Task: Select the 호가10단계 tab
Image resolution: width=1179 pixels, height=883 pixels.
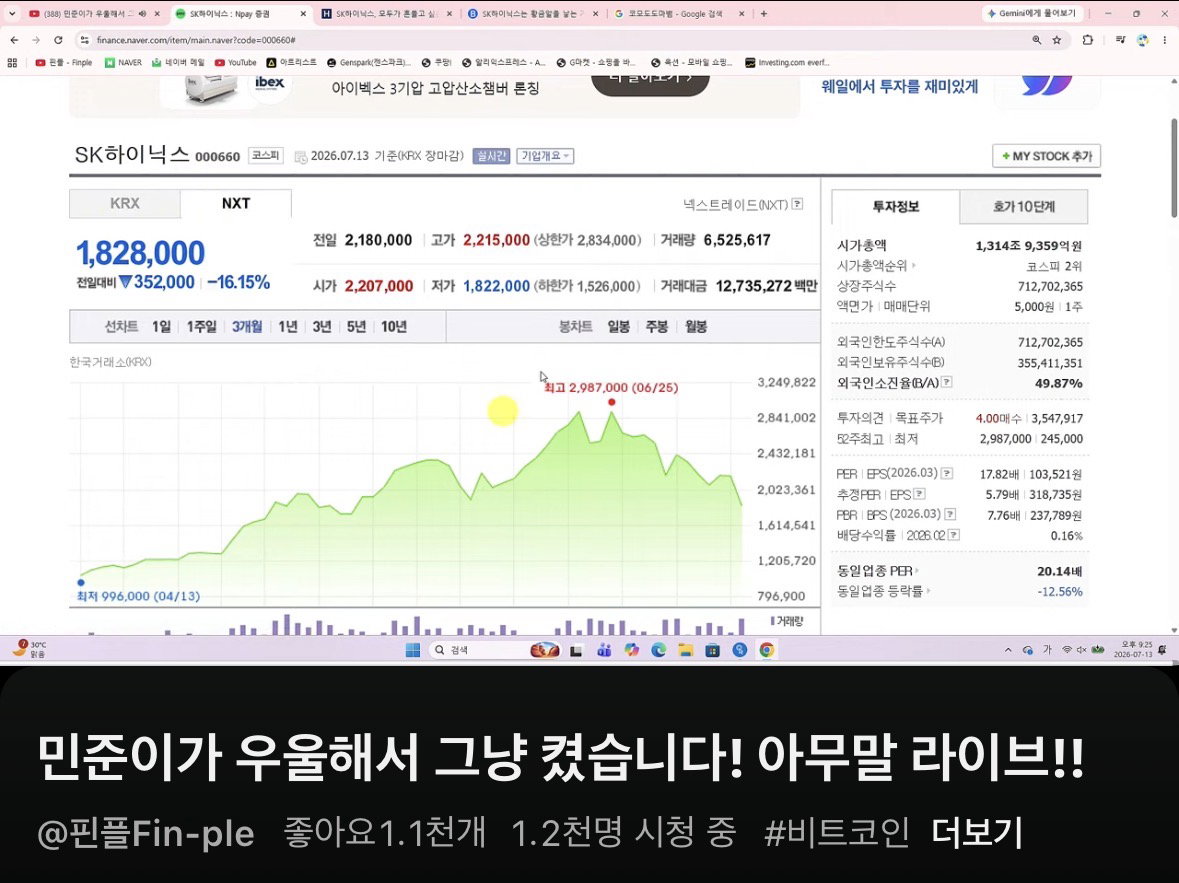Action: click(1023, 206)
